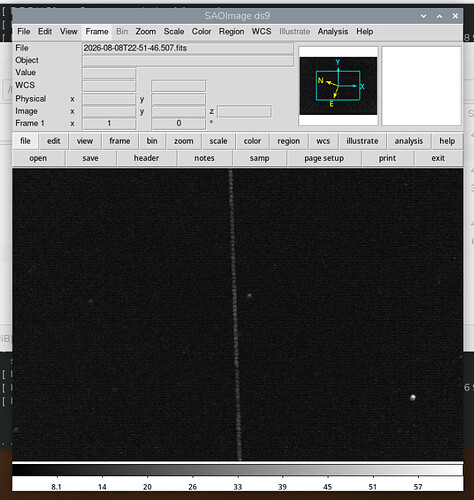Select the 'analysis' button bar tab
The width and height of the screenshot is (474, 500).
pos(409,141)
